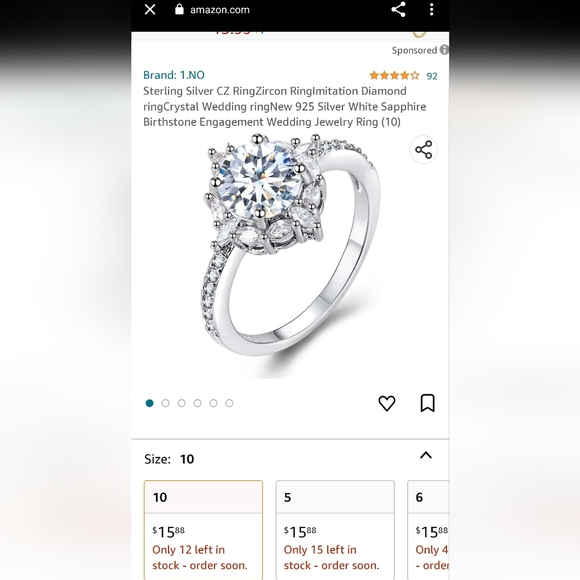Viewport: 580px width, 580px height.
Task: Open the three-dot browser menu
Action: pos(431,9)
